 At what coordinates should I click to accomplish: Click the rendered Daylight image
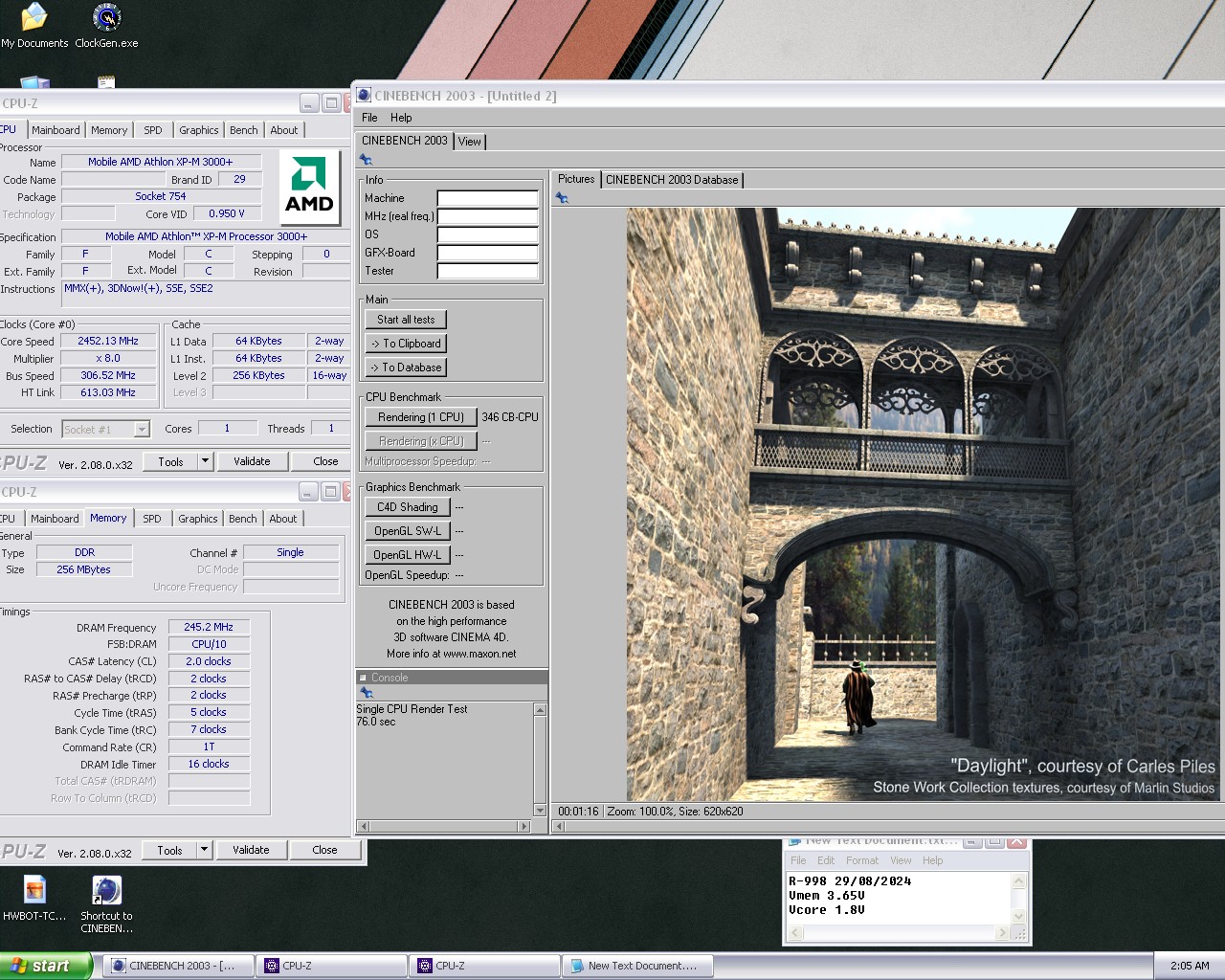[x=924, y=504]
